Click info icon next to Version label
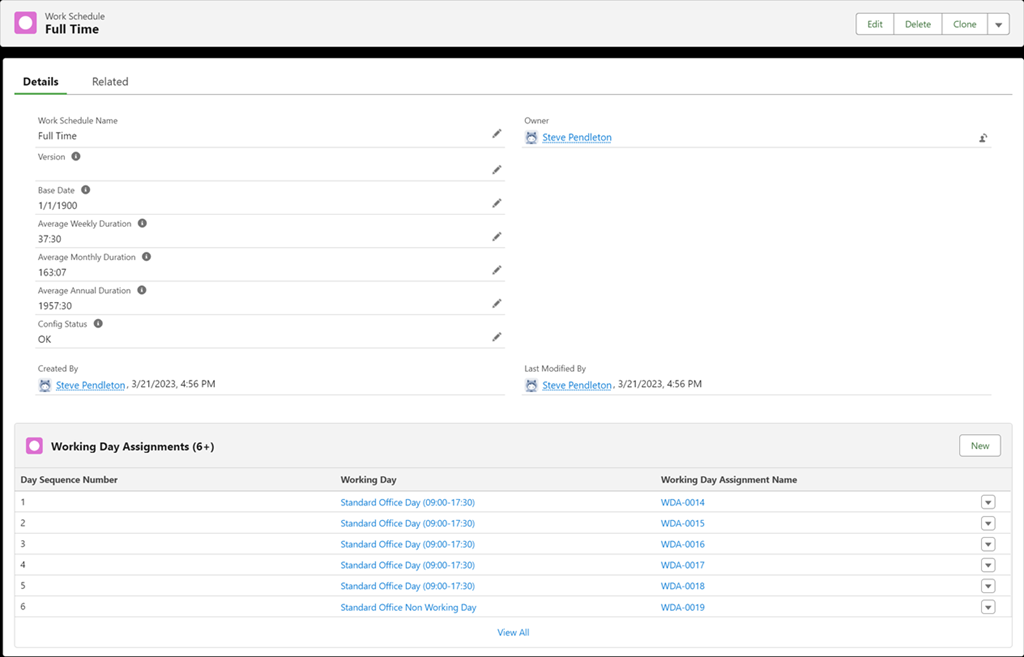The height and width of the screenshot is (657, 1024). 76,157
